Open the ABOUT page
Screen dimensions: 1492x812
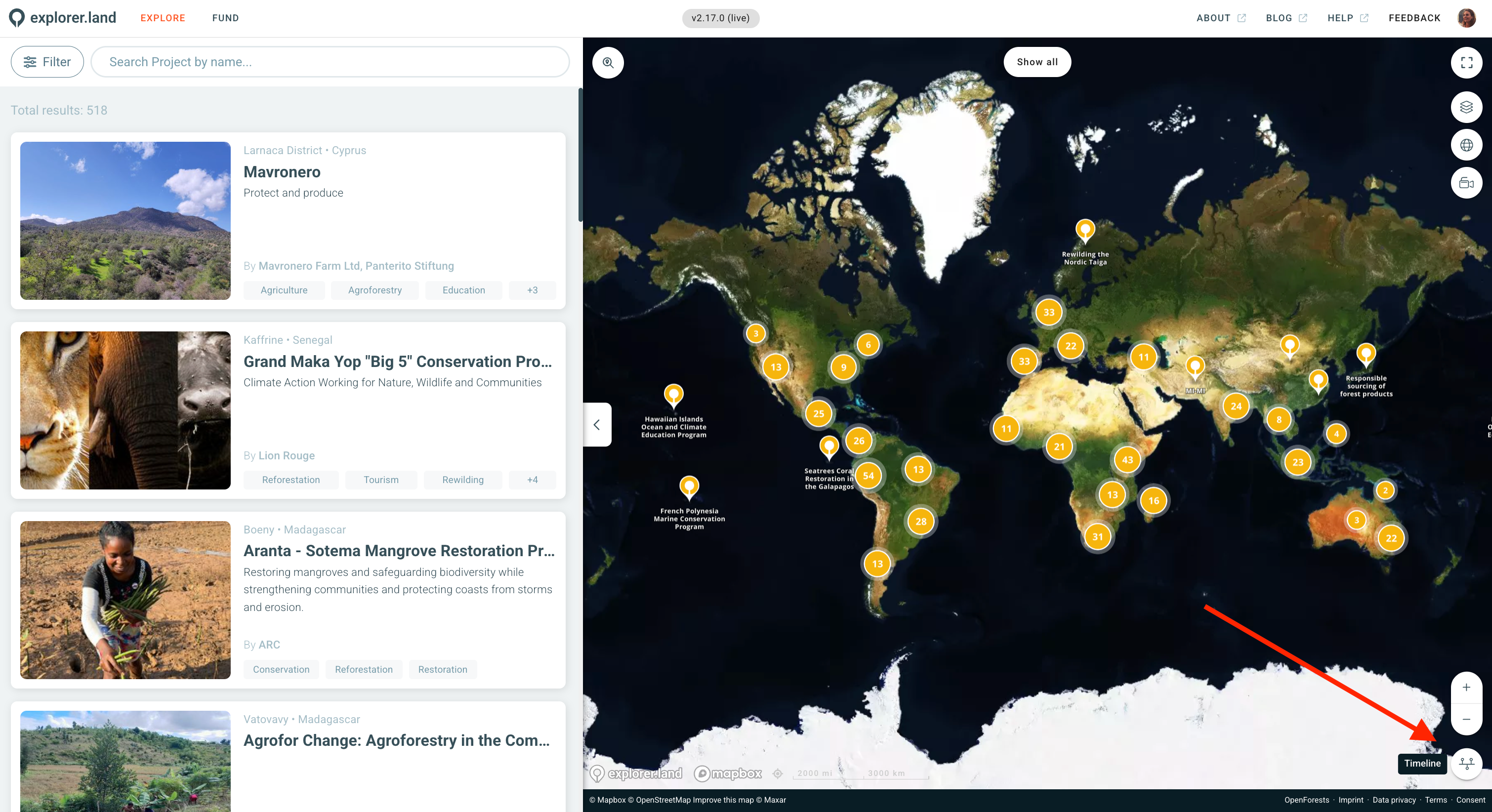(1221, 18)
